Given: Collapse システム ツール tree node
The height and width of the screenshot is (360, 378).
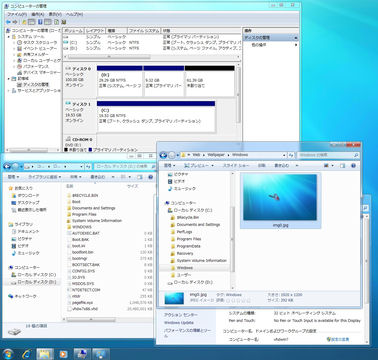Looking at the screenshot, I should (9, 37).
